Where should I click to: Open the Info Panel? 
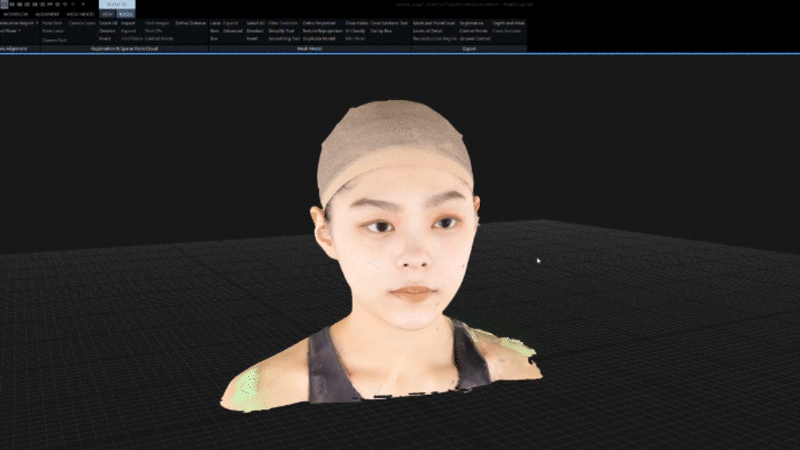355,39
